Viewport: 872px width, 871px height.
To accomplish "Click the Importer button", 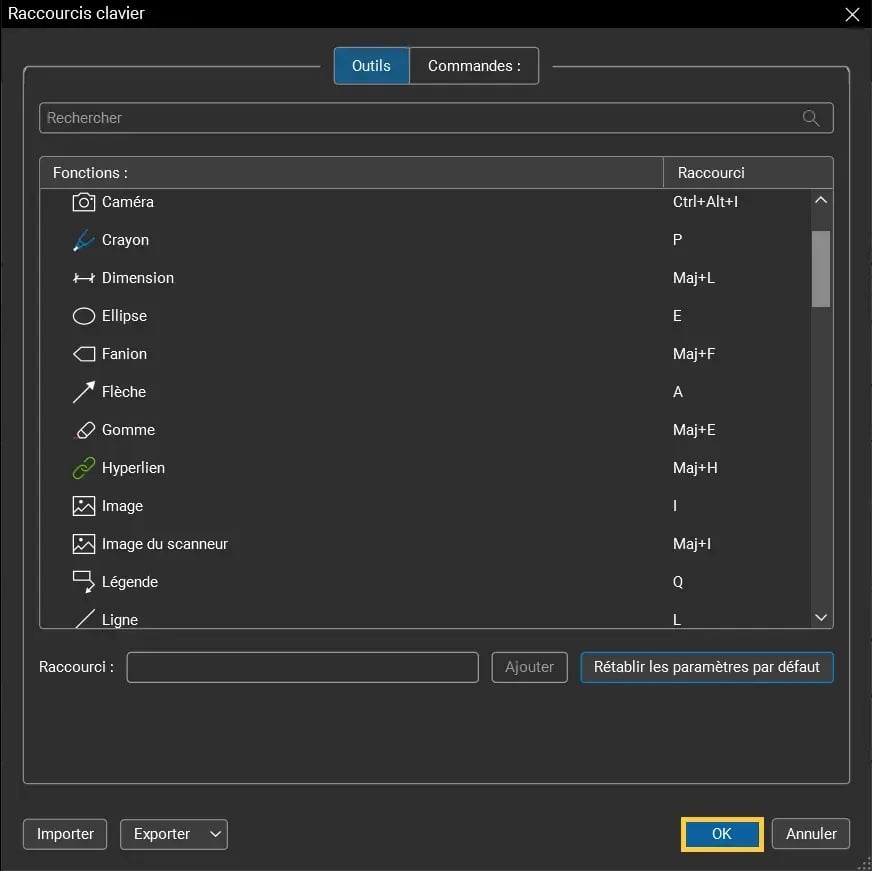I will [64, 834].
